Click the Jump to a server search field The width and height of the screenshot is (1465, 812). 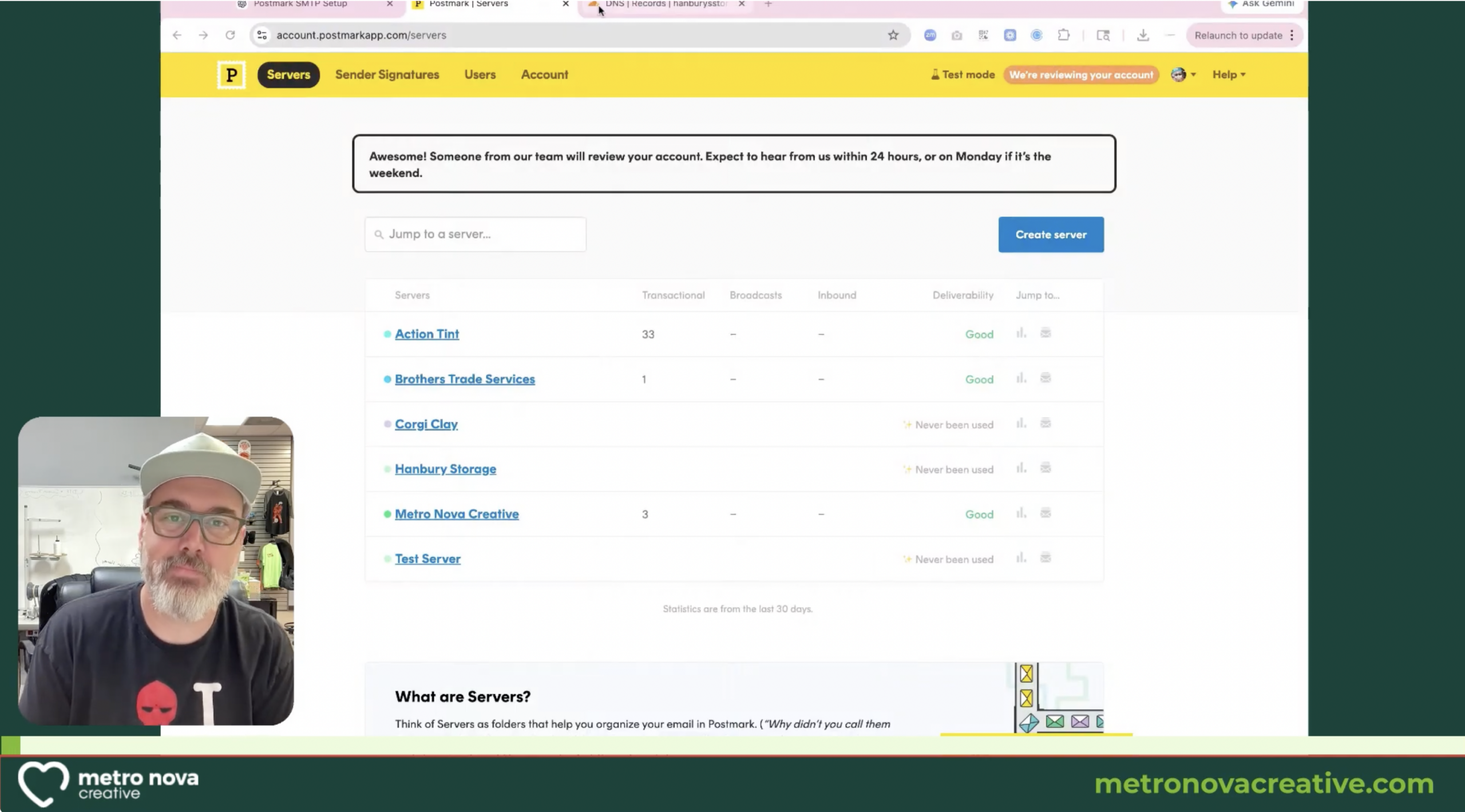point(475,234)
